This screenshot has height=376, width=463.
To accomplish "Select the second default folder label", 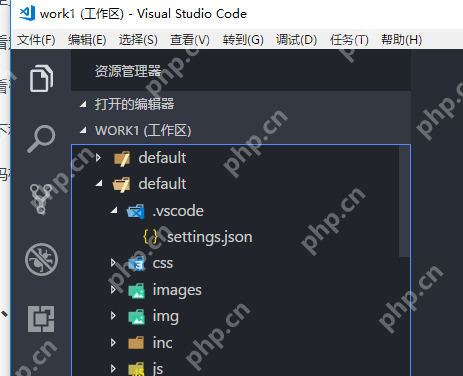I will (162, 184).
